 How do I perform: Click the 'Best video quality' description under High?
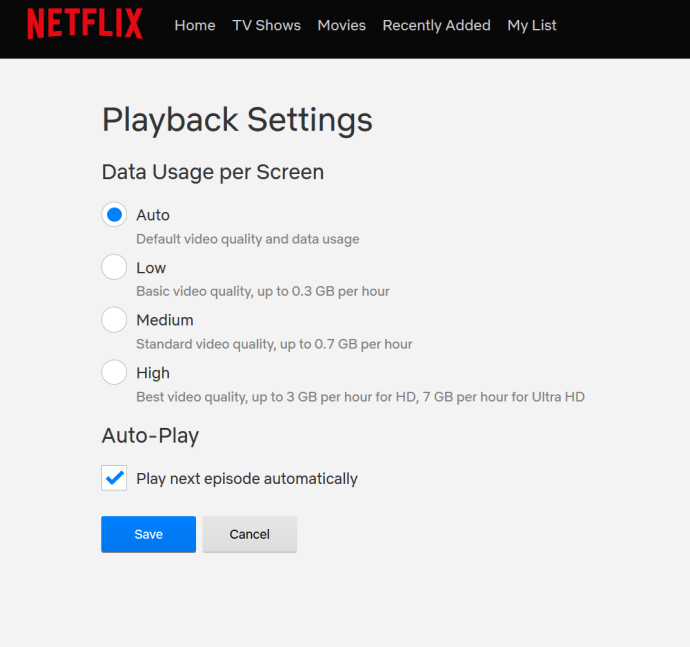[360, 397]
